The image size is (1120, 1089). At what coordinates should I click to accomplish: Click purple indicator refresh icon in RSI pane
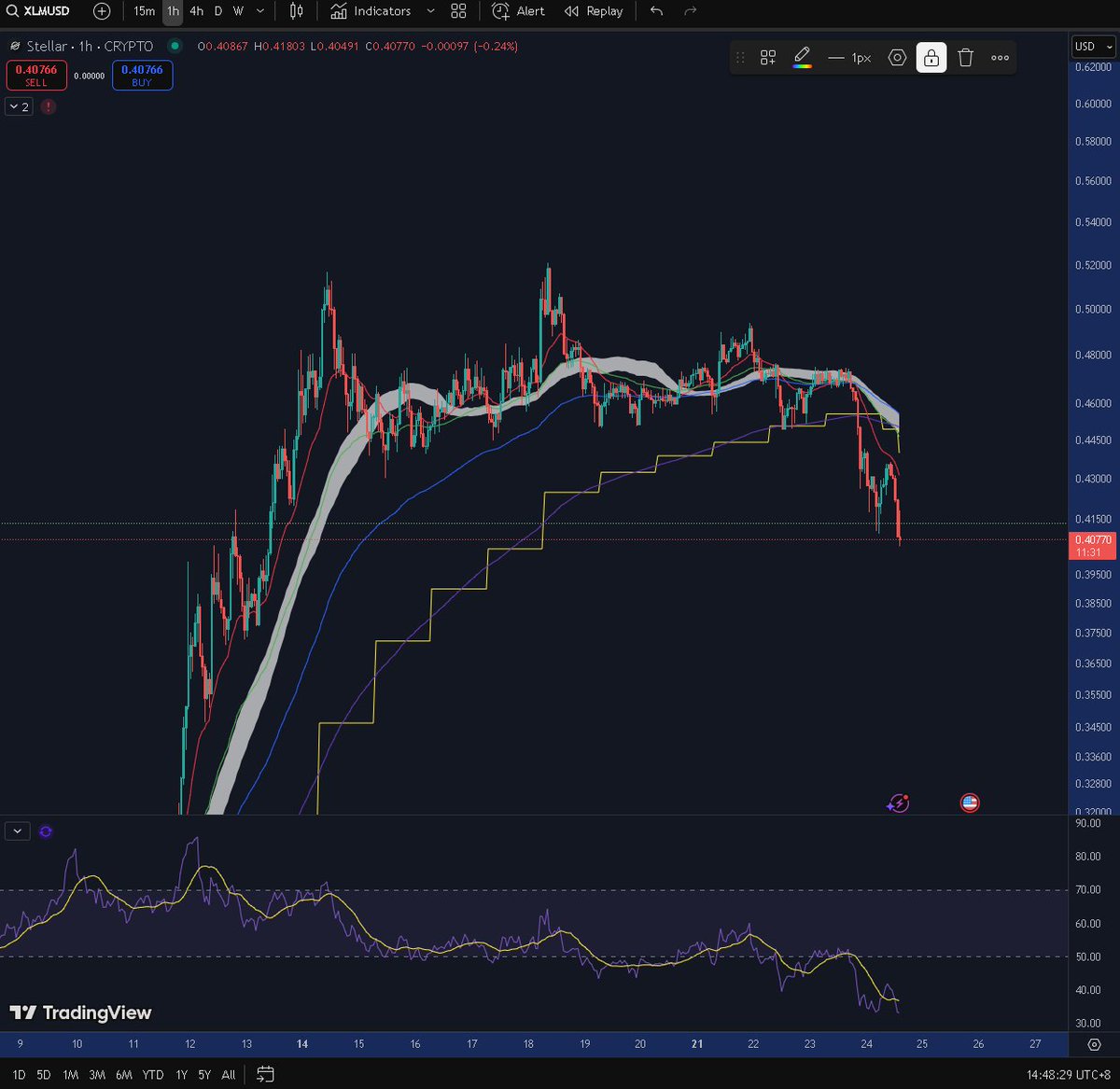tap(46, 831)
